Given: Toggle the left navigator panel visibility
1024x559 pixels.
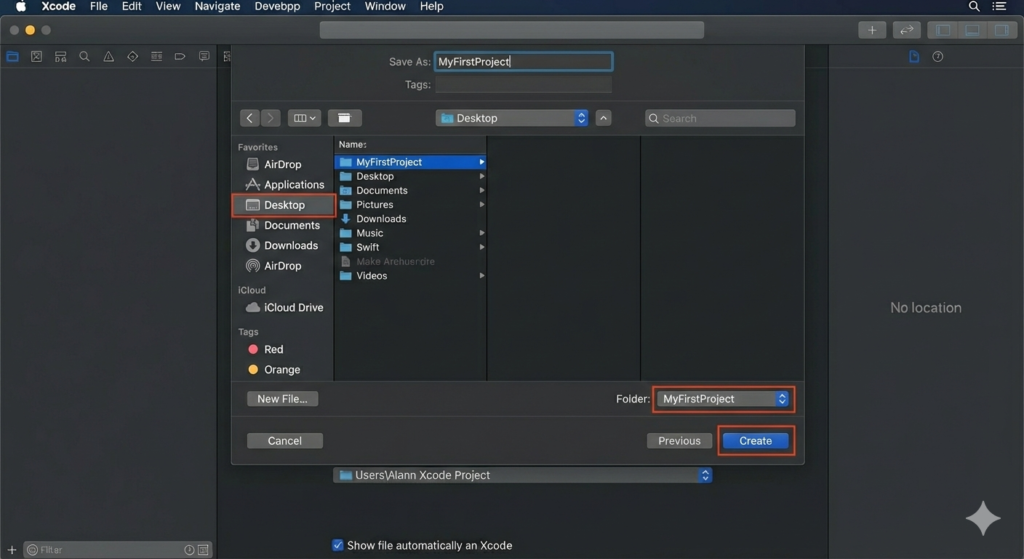Looking at the screenshot, I should pos(942,30).
